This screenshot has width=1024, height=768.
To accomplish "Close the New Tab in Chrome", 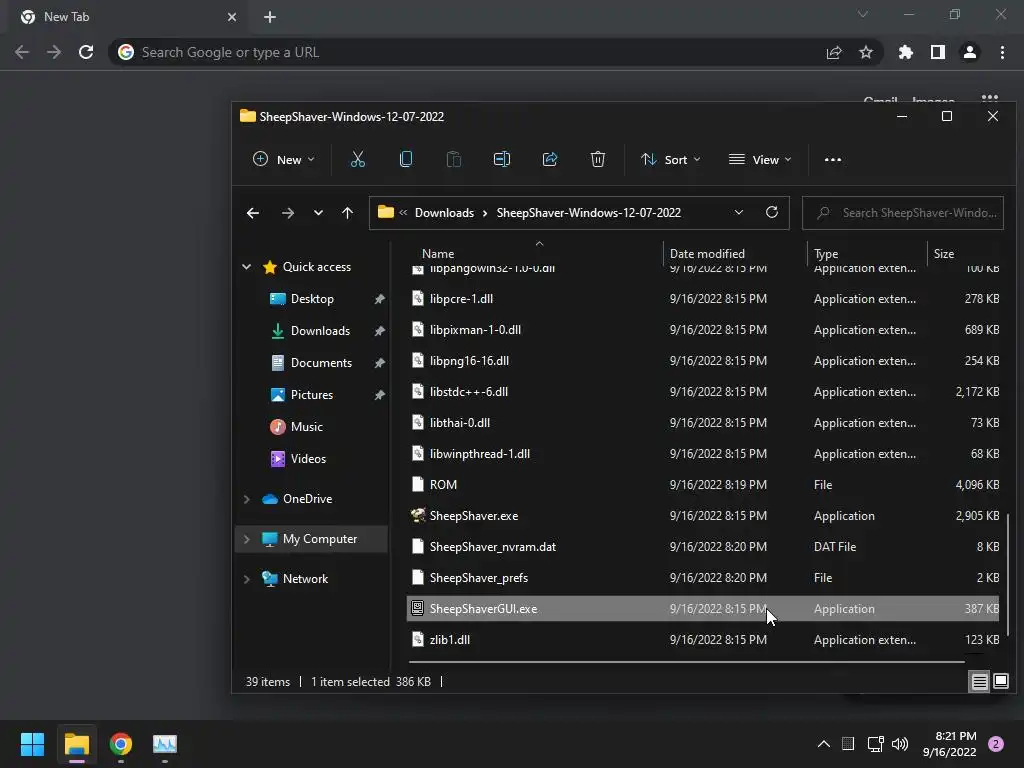I will point(232,17).
